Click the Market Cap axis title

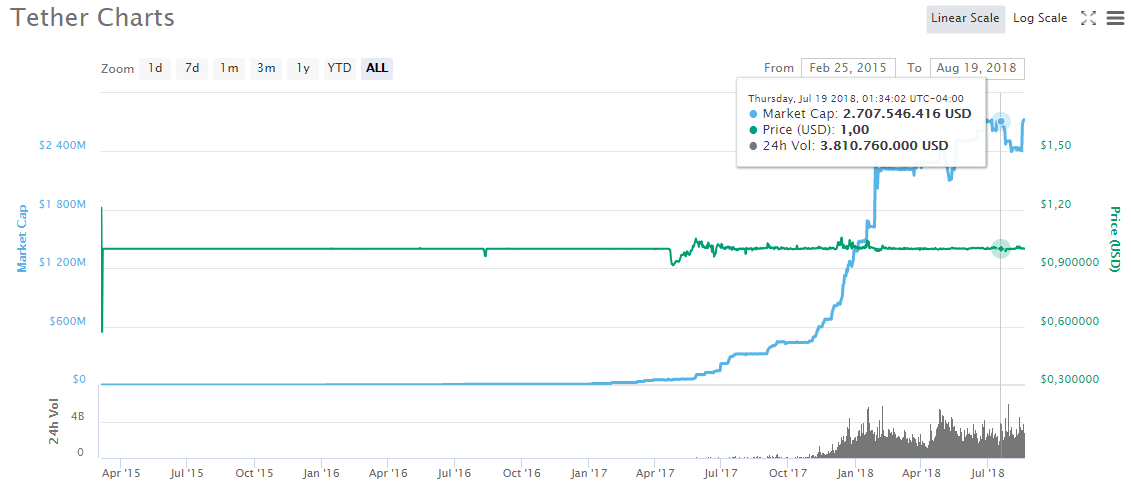coord(22,238)
